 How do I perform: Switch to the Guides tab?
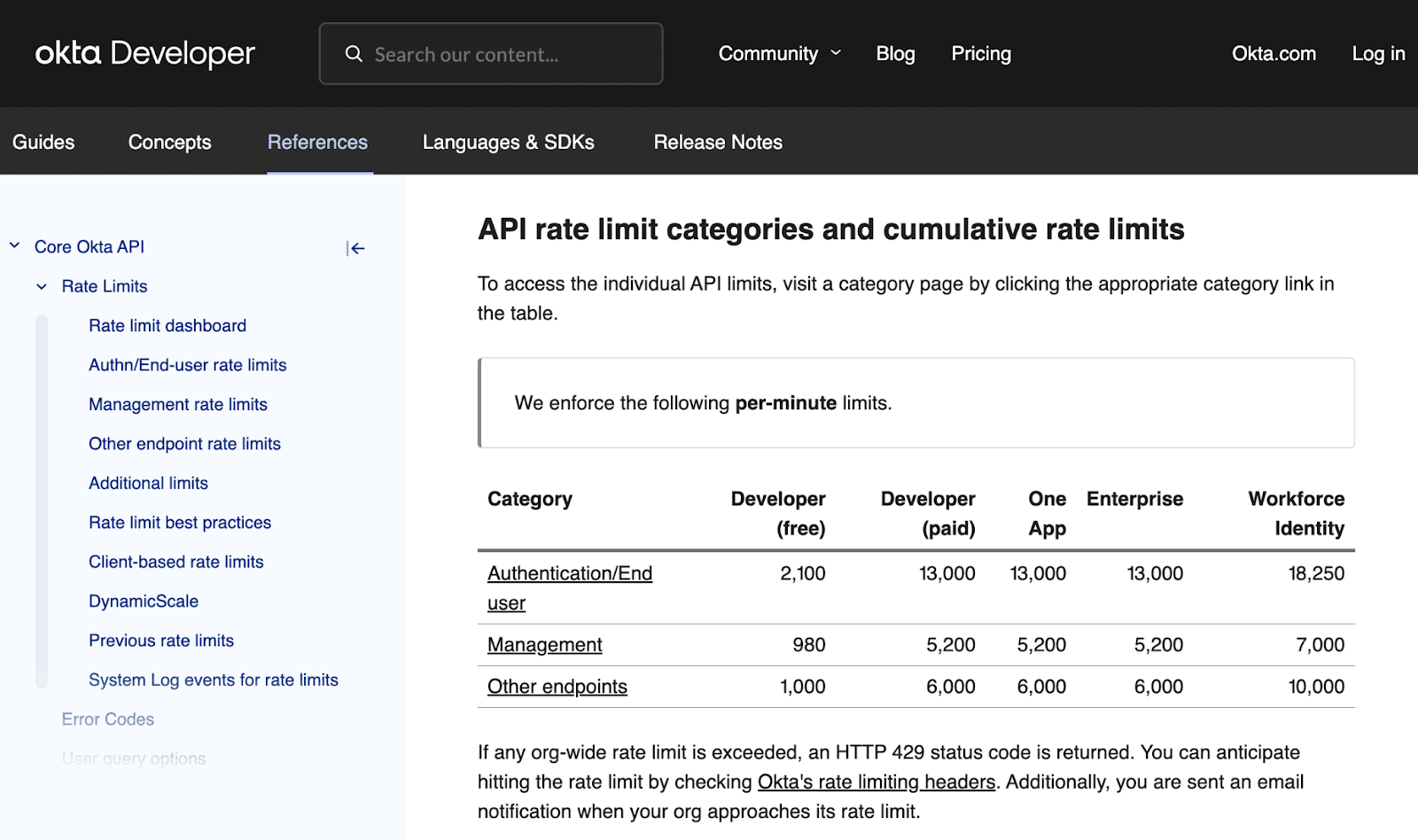[x=43, y=142]
